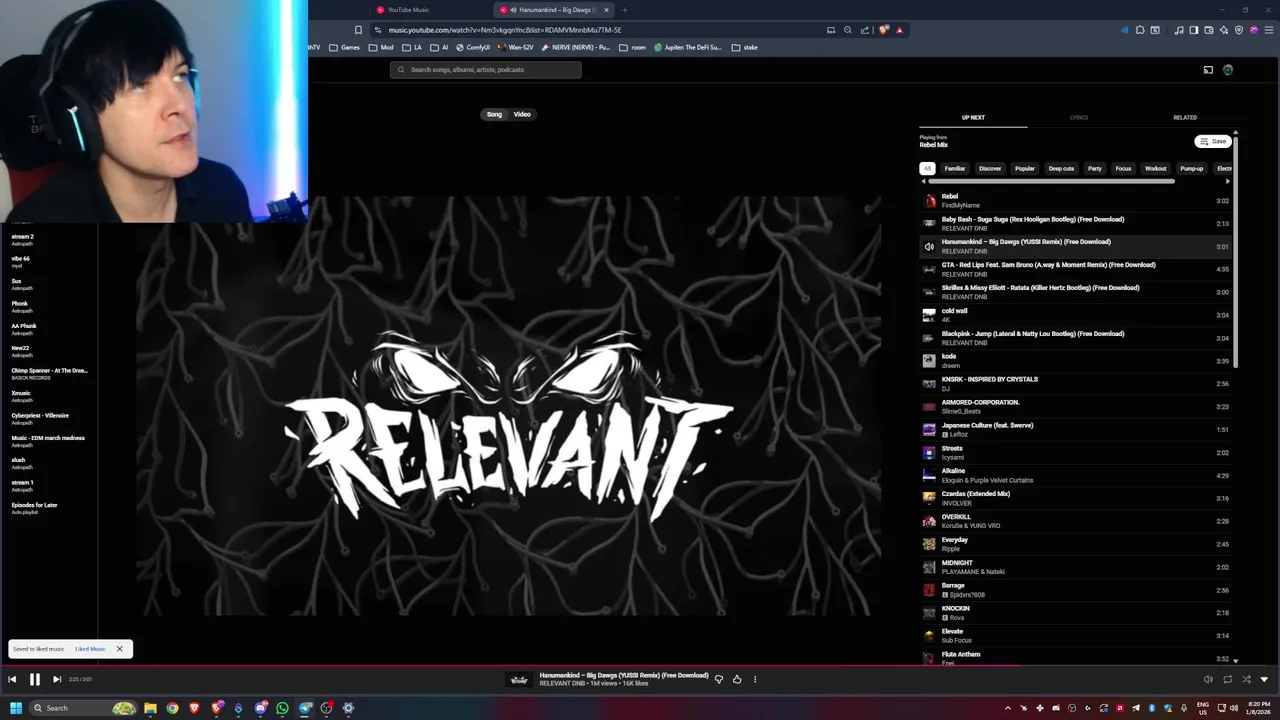Open File Explorer from the taskbar

150,708
